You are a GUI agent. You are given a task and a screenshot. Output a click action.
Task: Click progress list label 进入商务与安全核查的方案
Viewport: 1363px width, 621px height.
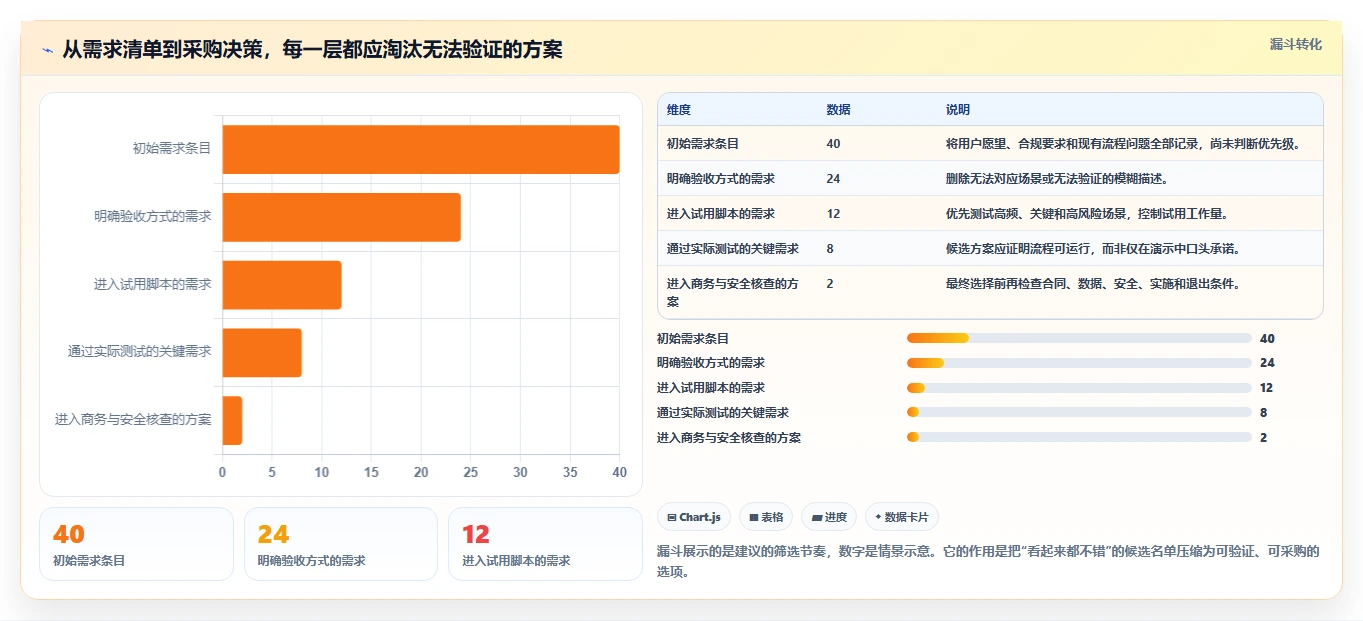(x=729, y=438)
